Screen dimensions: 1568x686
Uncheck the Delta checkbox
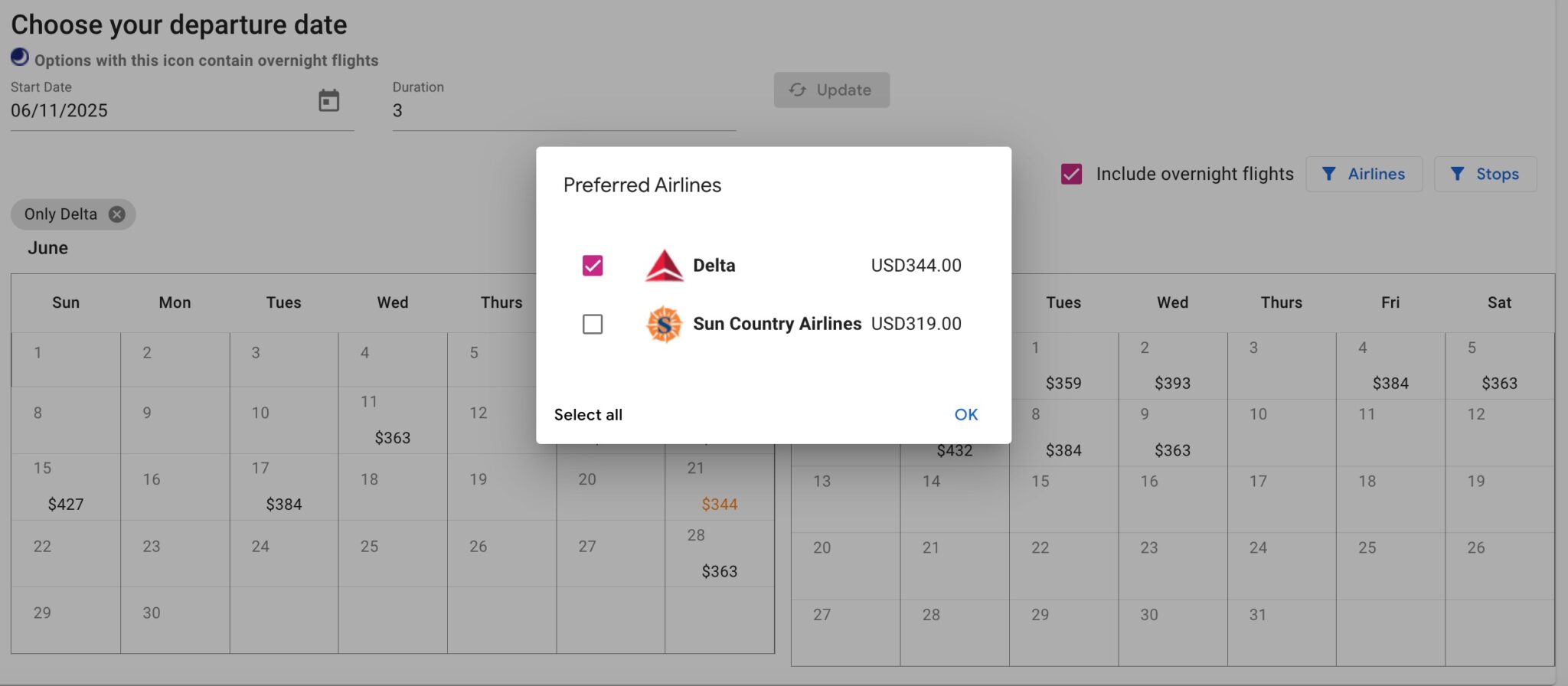[591, 266]
